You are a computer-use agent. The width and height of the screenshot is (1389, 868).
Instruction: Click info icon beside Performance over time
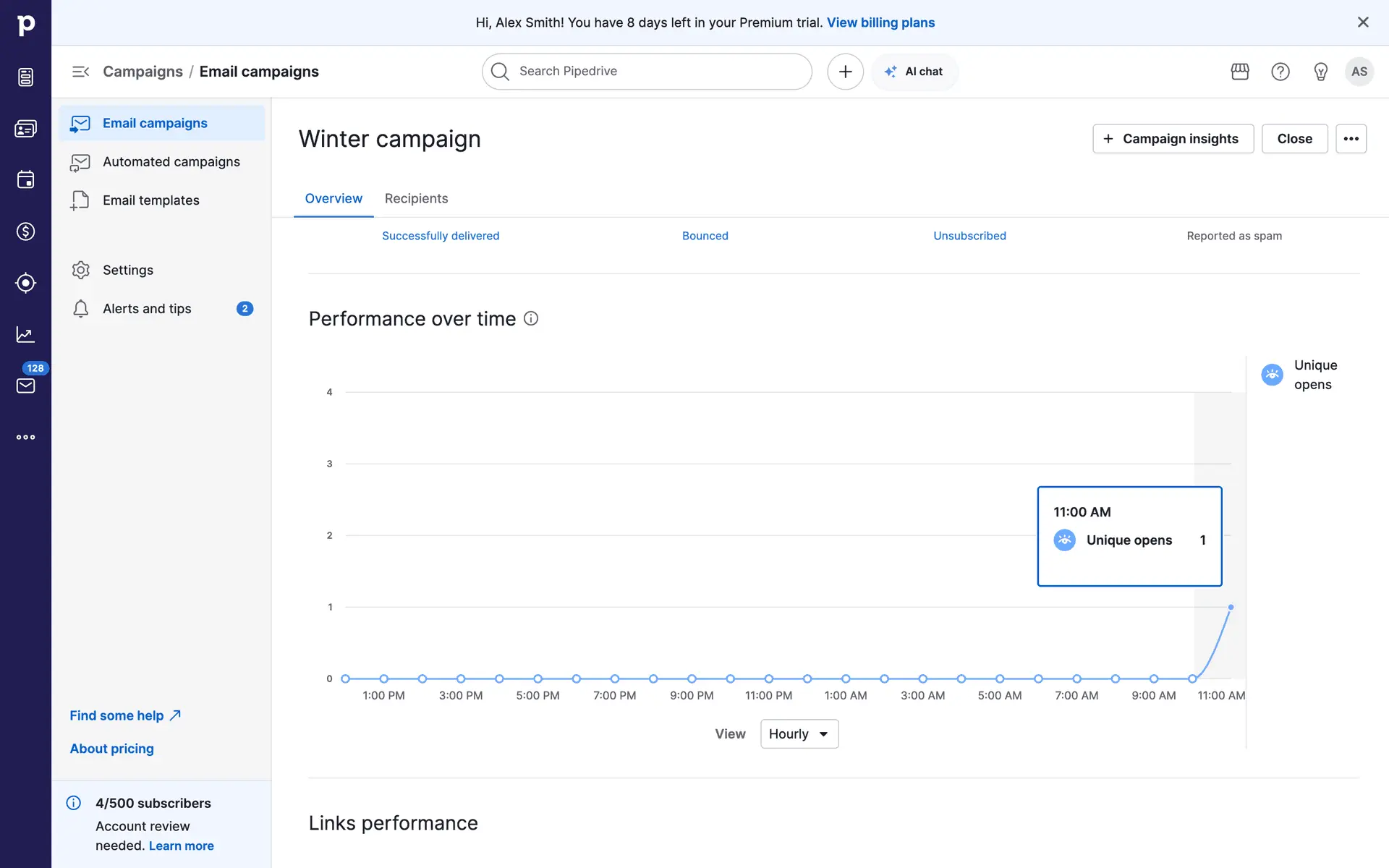click(531, 318)
